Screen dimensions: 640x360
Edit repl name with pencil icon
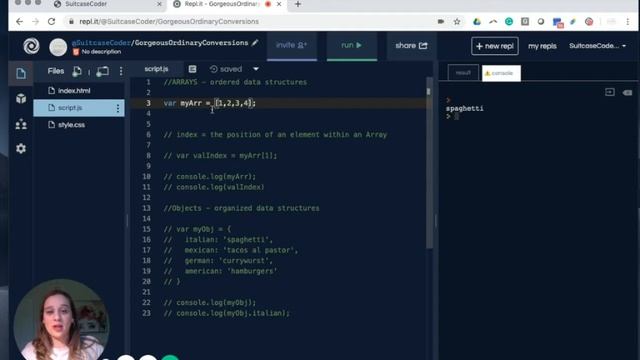click(255, 42)
